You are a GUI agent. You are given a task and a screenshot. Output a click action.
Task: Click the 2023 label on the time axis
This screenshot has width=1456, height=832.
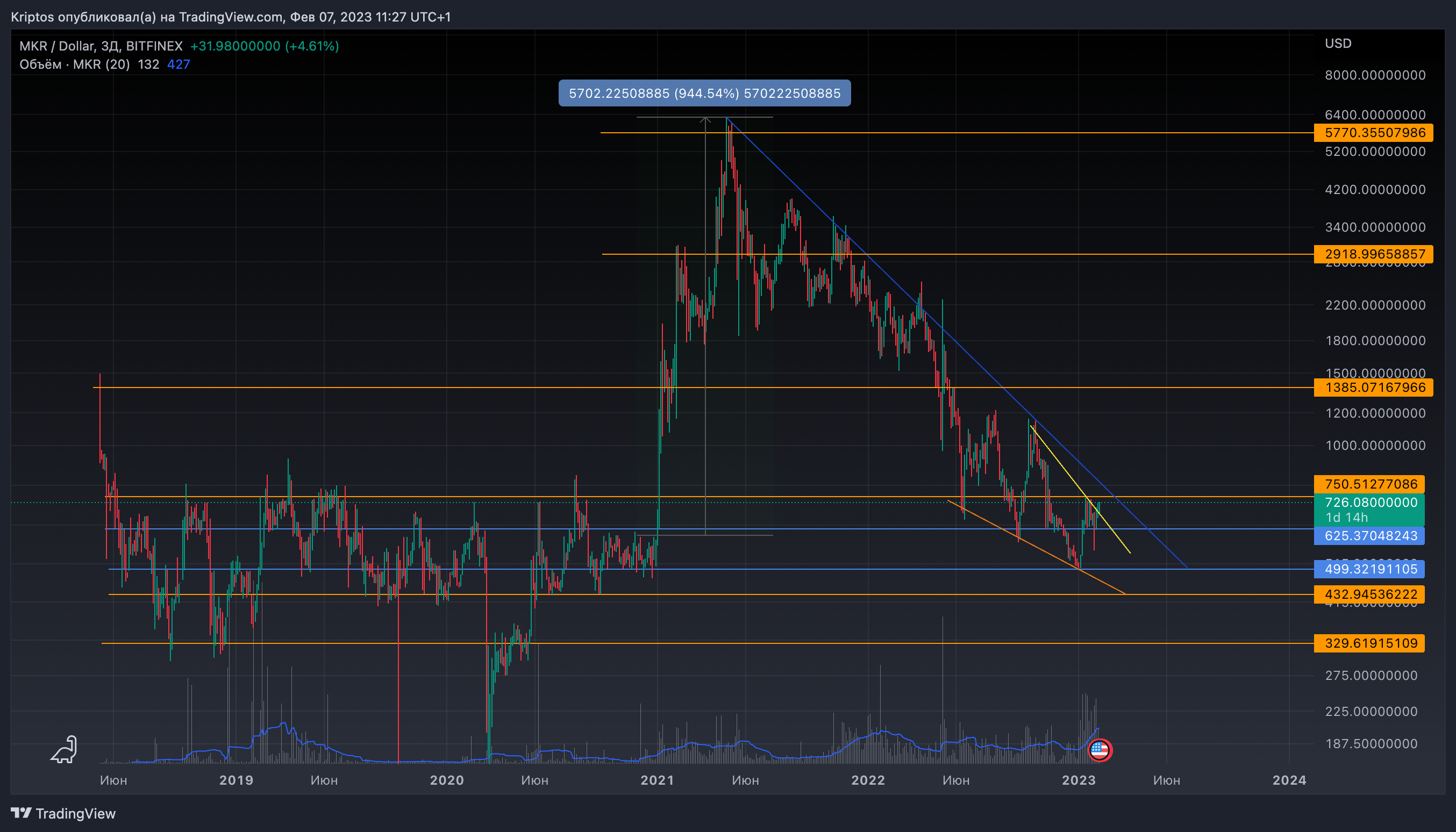(x=1078, y=780)
